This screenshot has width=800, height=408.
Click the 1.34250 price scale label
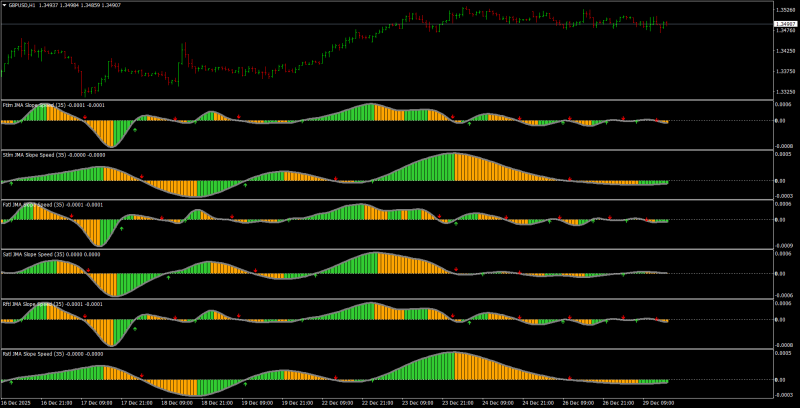tap(784, 51)
